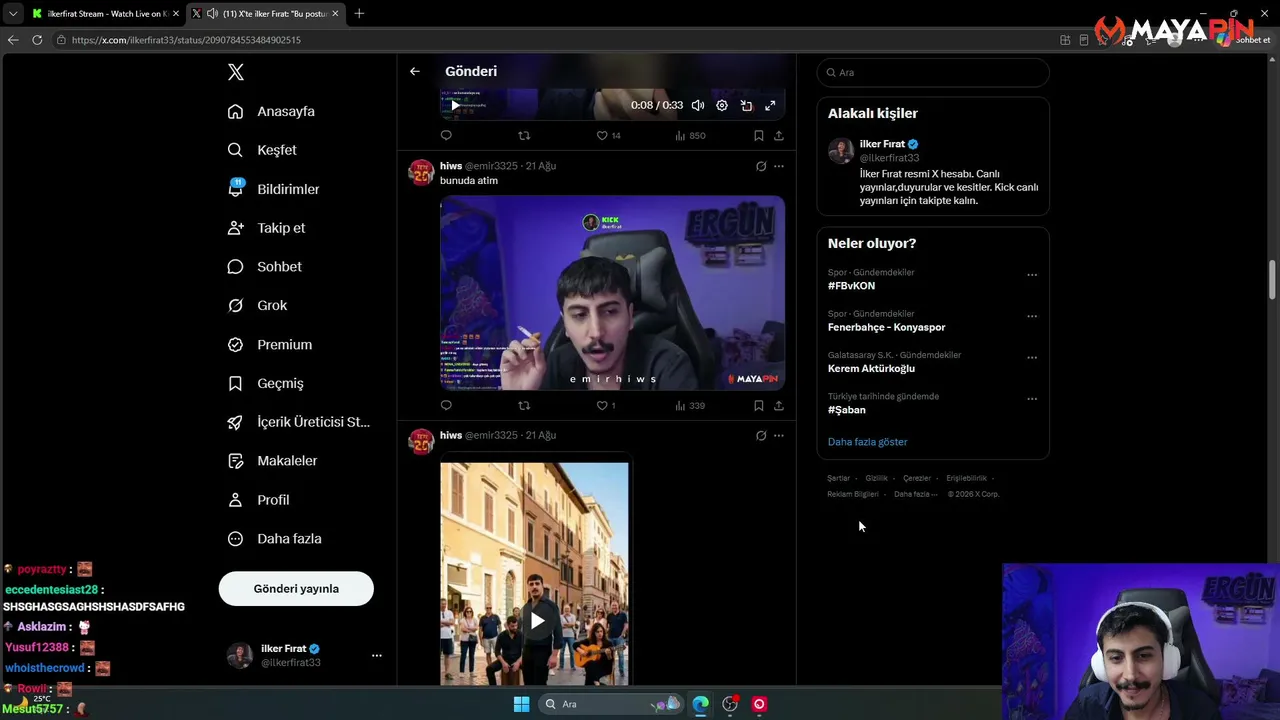Screen dimensions: 1280x720
Task: Share the post with 850 views
Action: point(779,135)
